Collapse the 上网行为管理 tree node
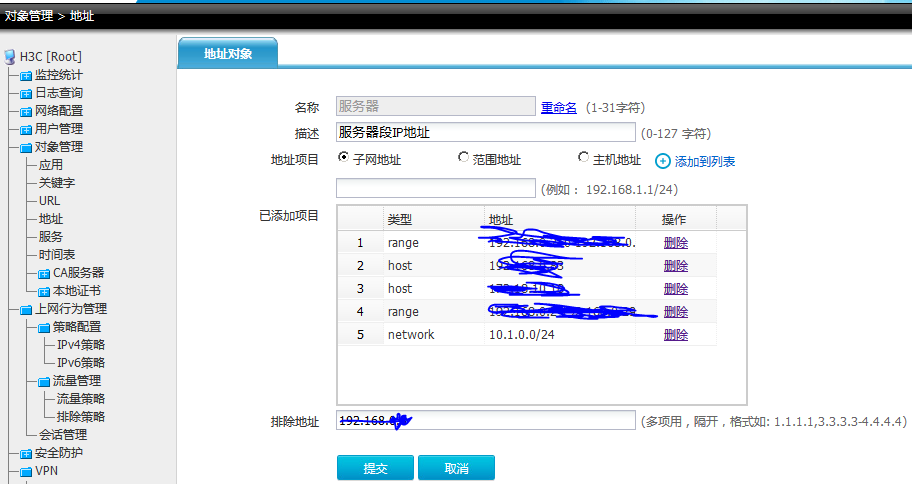912x484 pixels. (71, 309)
